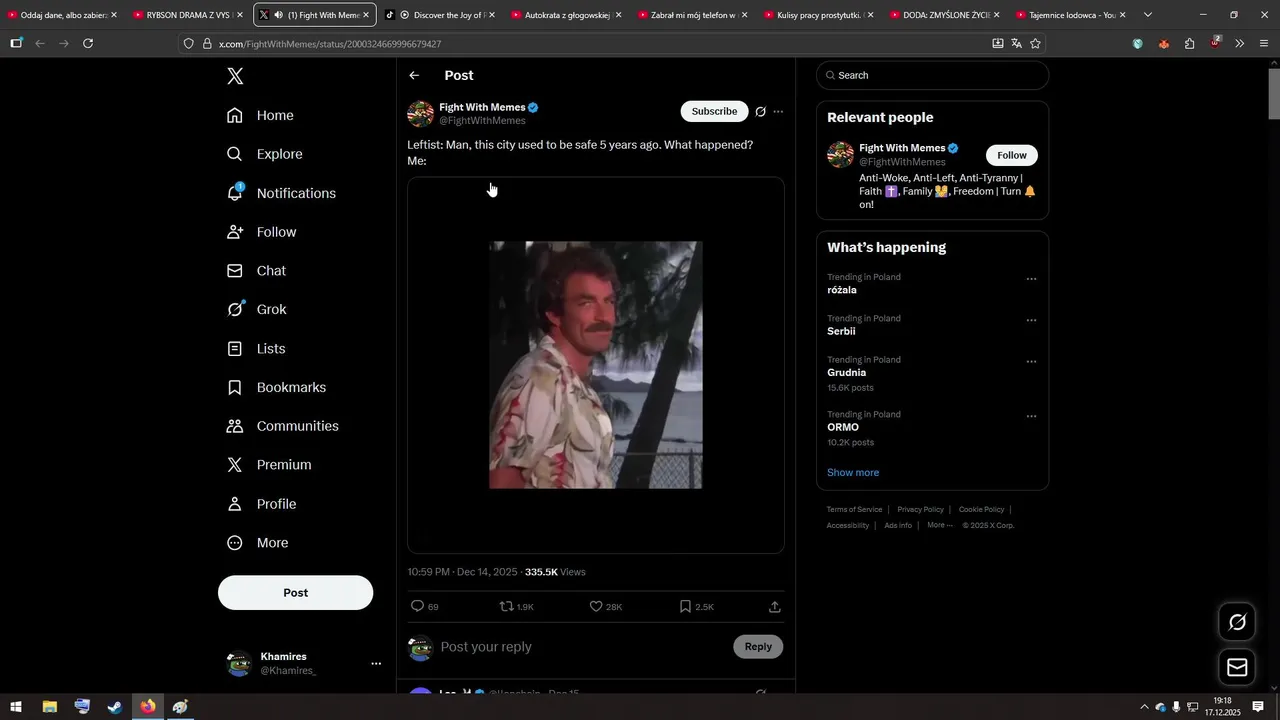Click the back arrow beside Post
The width and height of the screenshot is (1280, 720).
point(414,75)
